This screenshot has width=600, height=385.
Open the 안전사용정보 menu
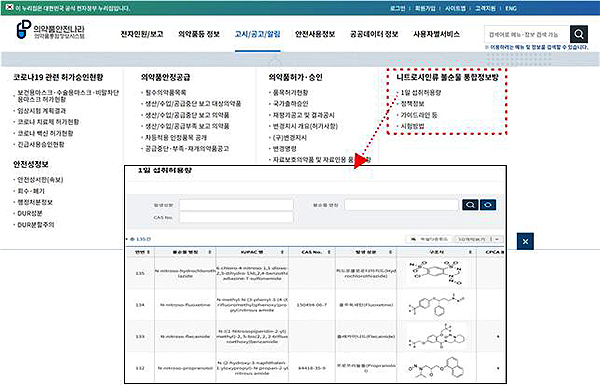[315, 34]
